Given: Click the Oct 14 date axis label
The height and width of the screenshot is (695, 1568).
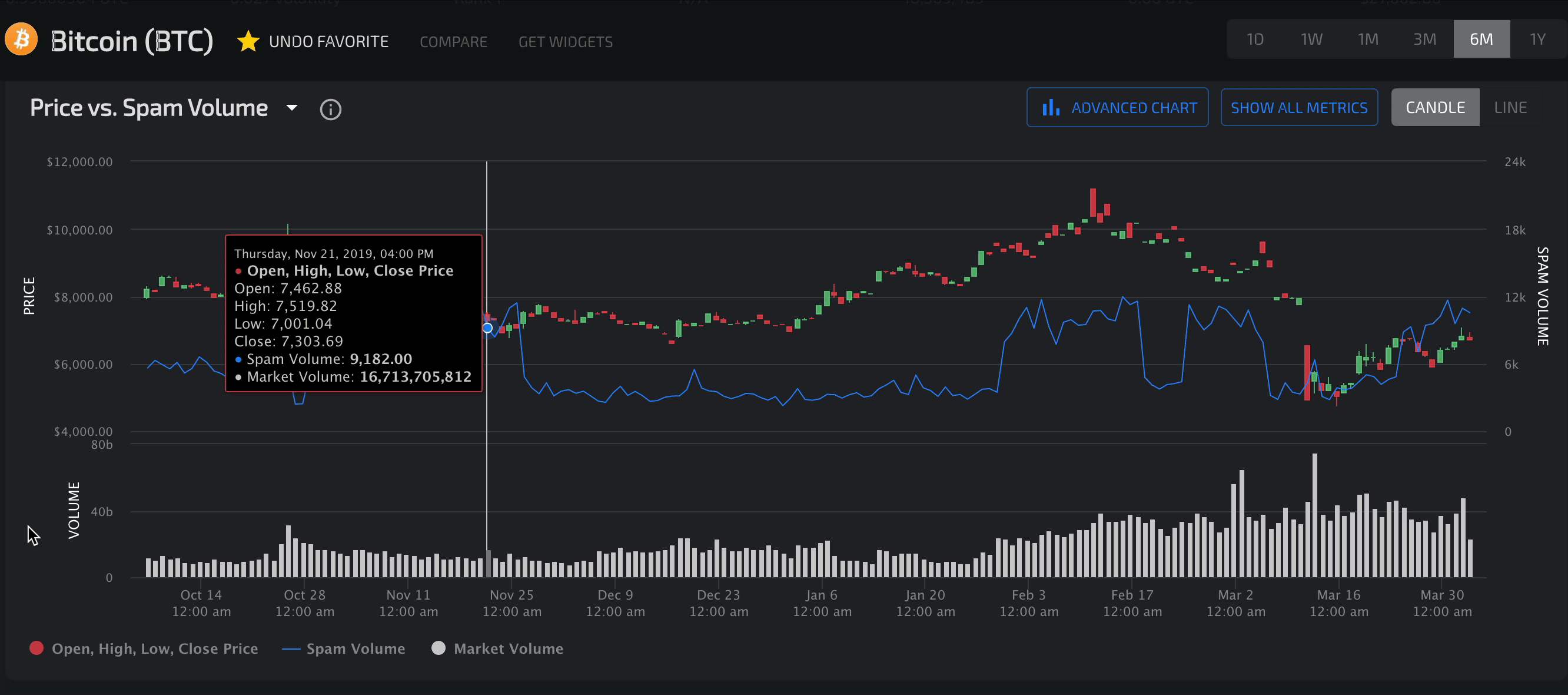Looking at the screenshot, I should (201, 603).
